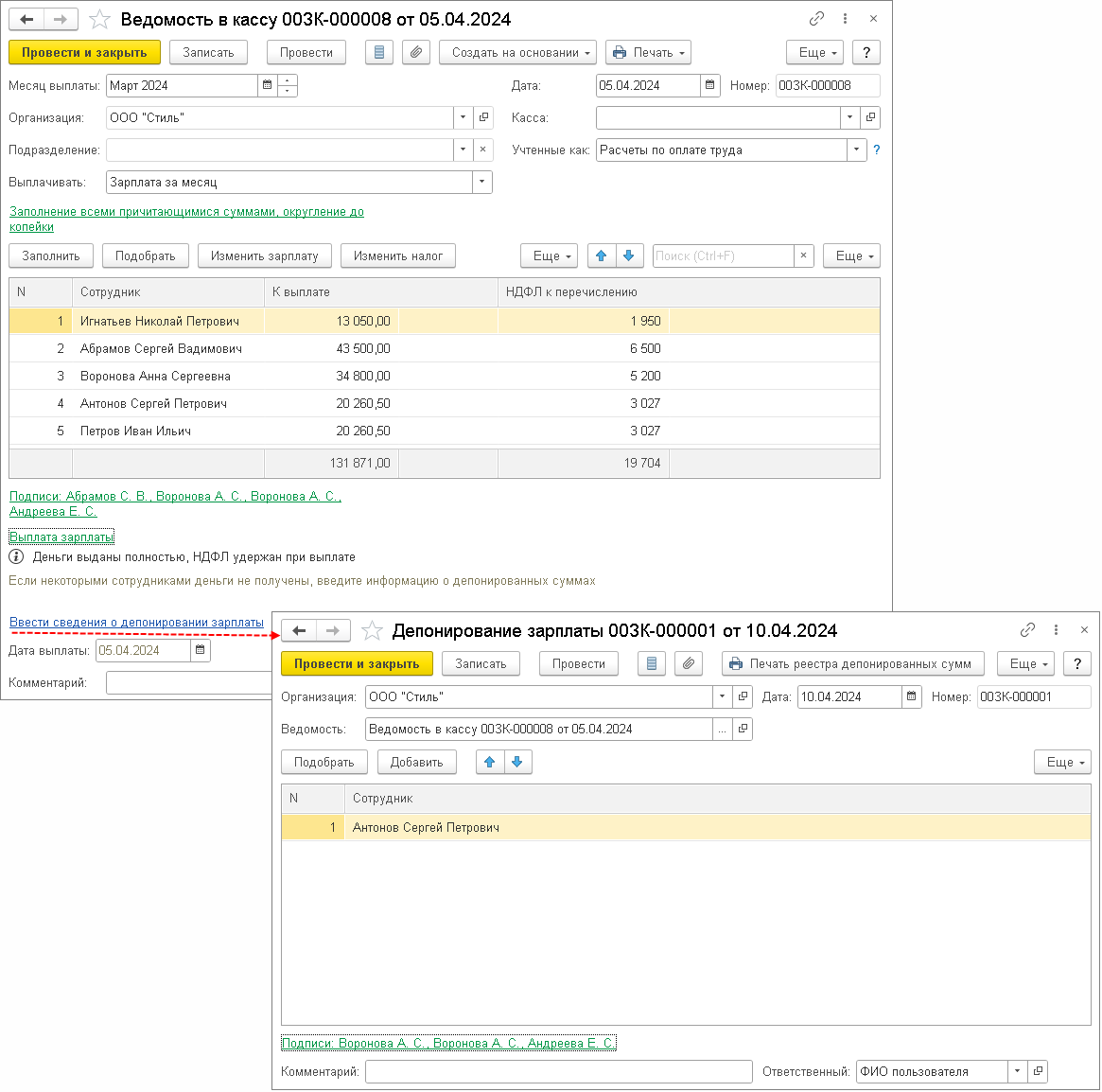Open Печать dropdown in Ведомость toolbar

click(x=648, y=52)
